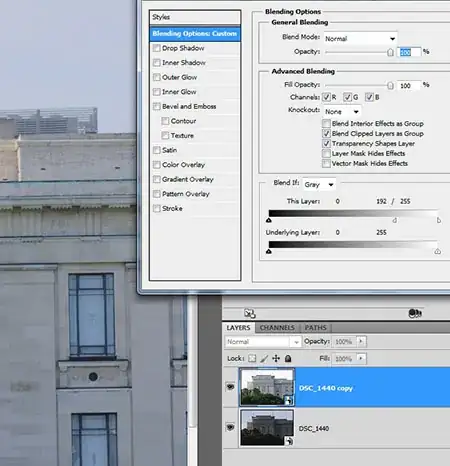The image size is (450, 466).
Task: Enable Layer Mask Hides Effects
Action: coord(326,154)
